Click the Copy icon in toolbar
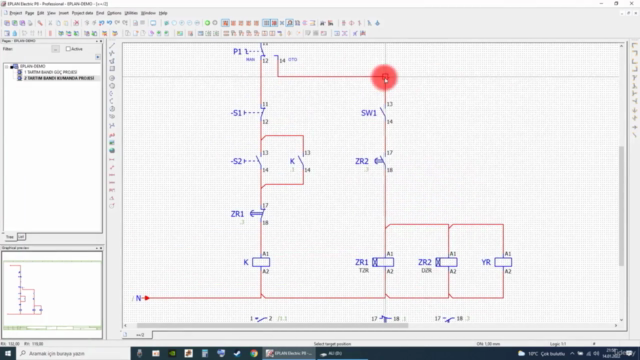640x360 pixels. point(58,23)
